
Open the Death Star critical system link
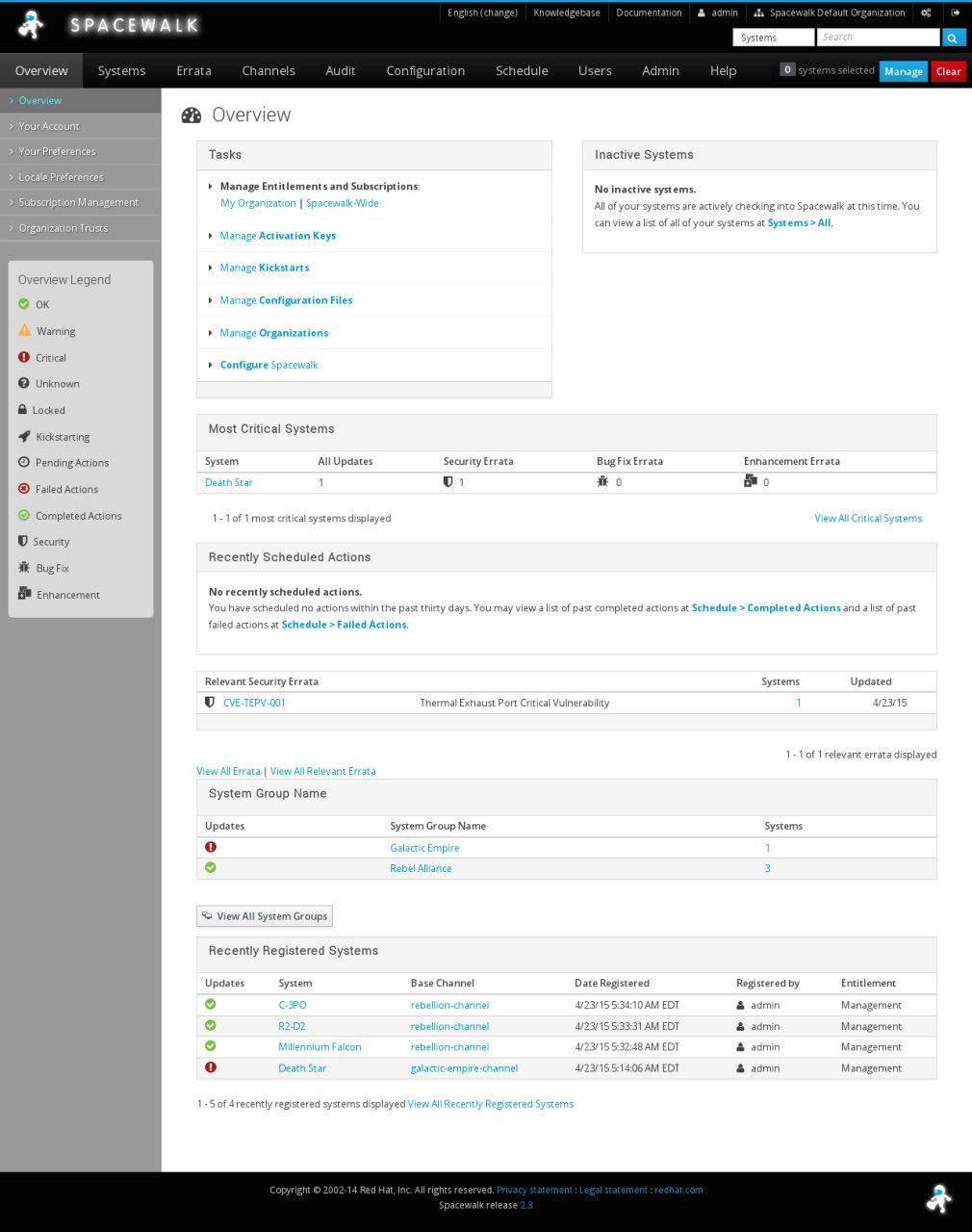pyautogui.click(x=229, y=482)
